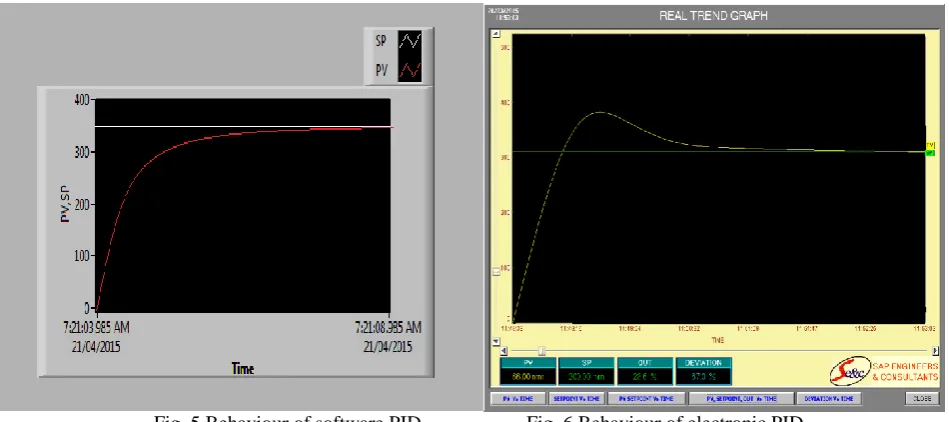Click the green SP marker at graph edge

tap(930, 153)
